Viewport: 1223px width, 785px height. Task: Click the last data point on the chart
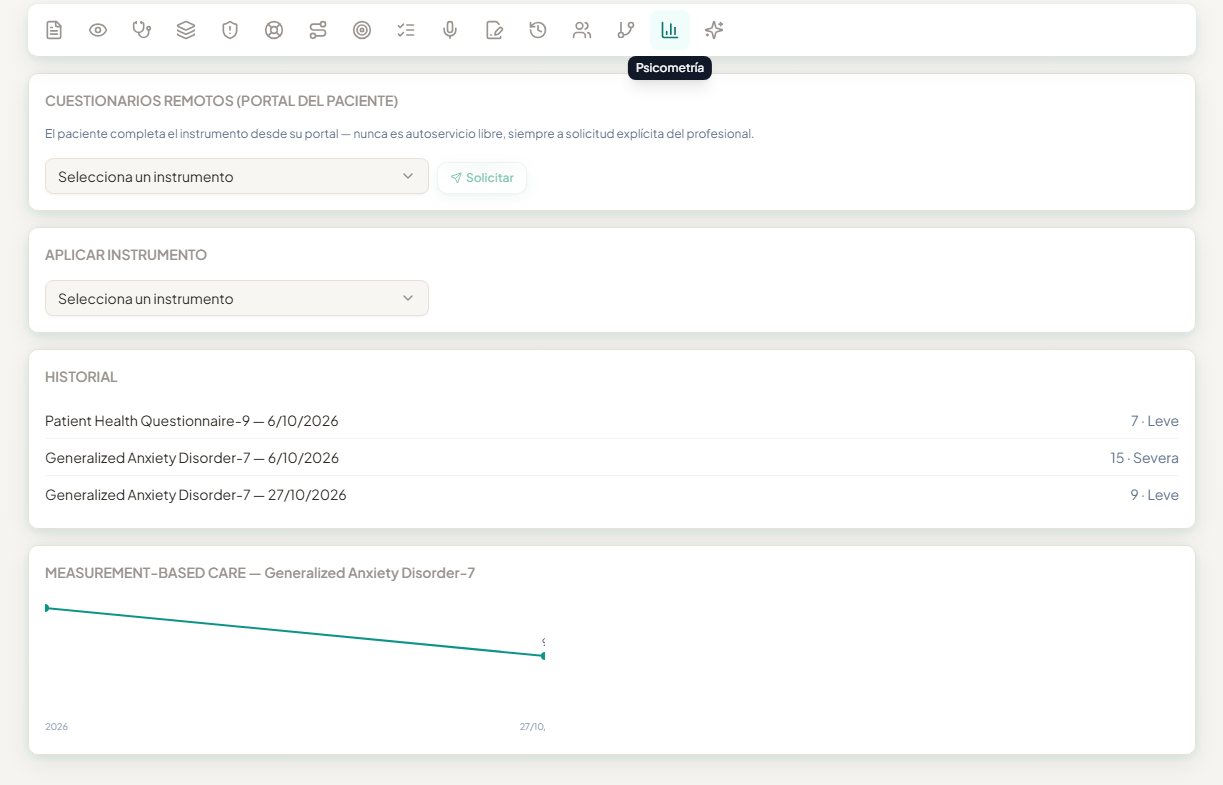point(543,656)
